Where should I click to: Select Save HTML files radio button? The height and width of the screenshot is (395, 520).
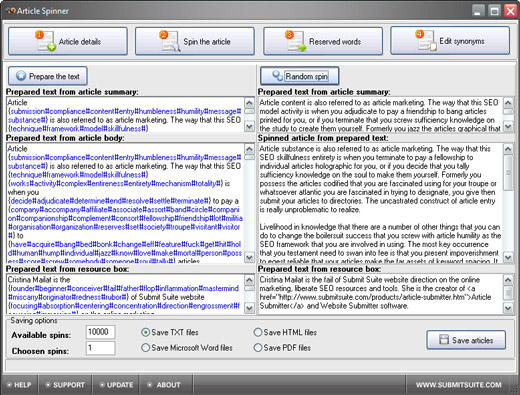(x=258, y=332)
